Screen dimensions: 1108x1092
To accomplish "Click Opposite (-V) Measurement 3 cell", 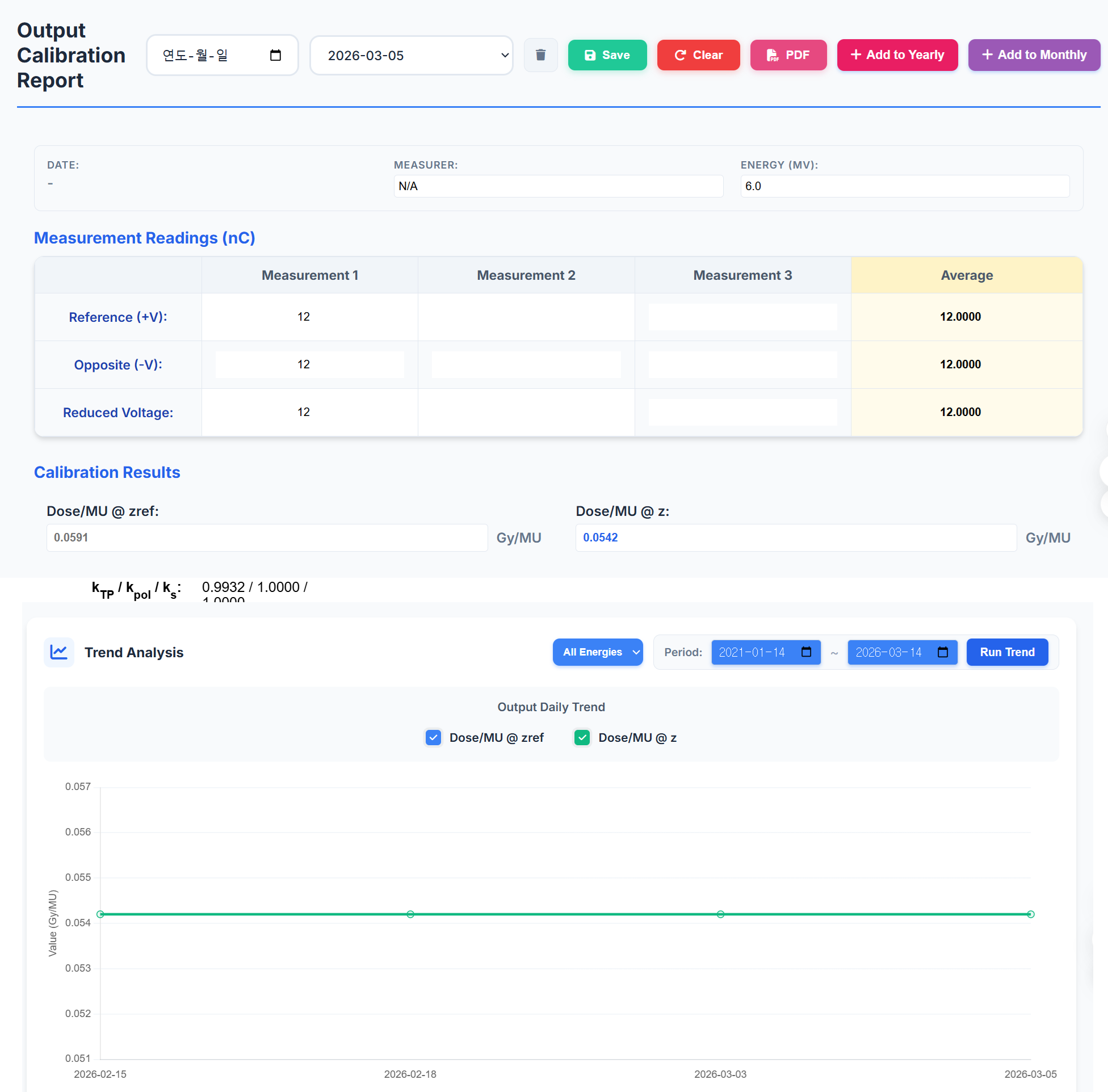I will (742, 364).
